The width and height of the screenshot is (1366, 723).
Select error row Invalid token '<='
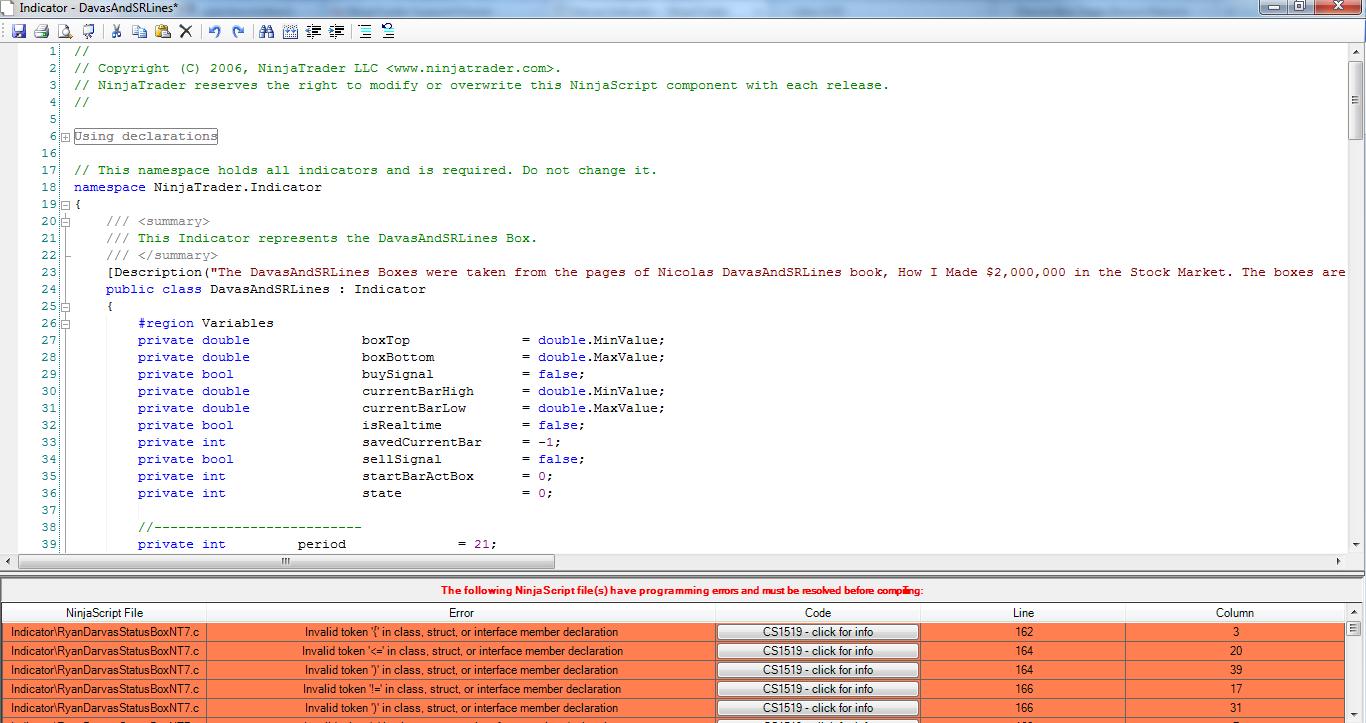tap(461, 651)
